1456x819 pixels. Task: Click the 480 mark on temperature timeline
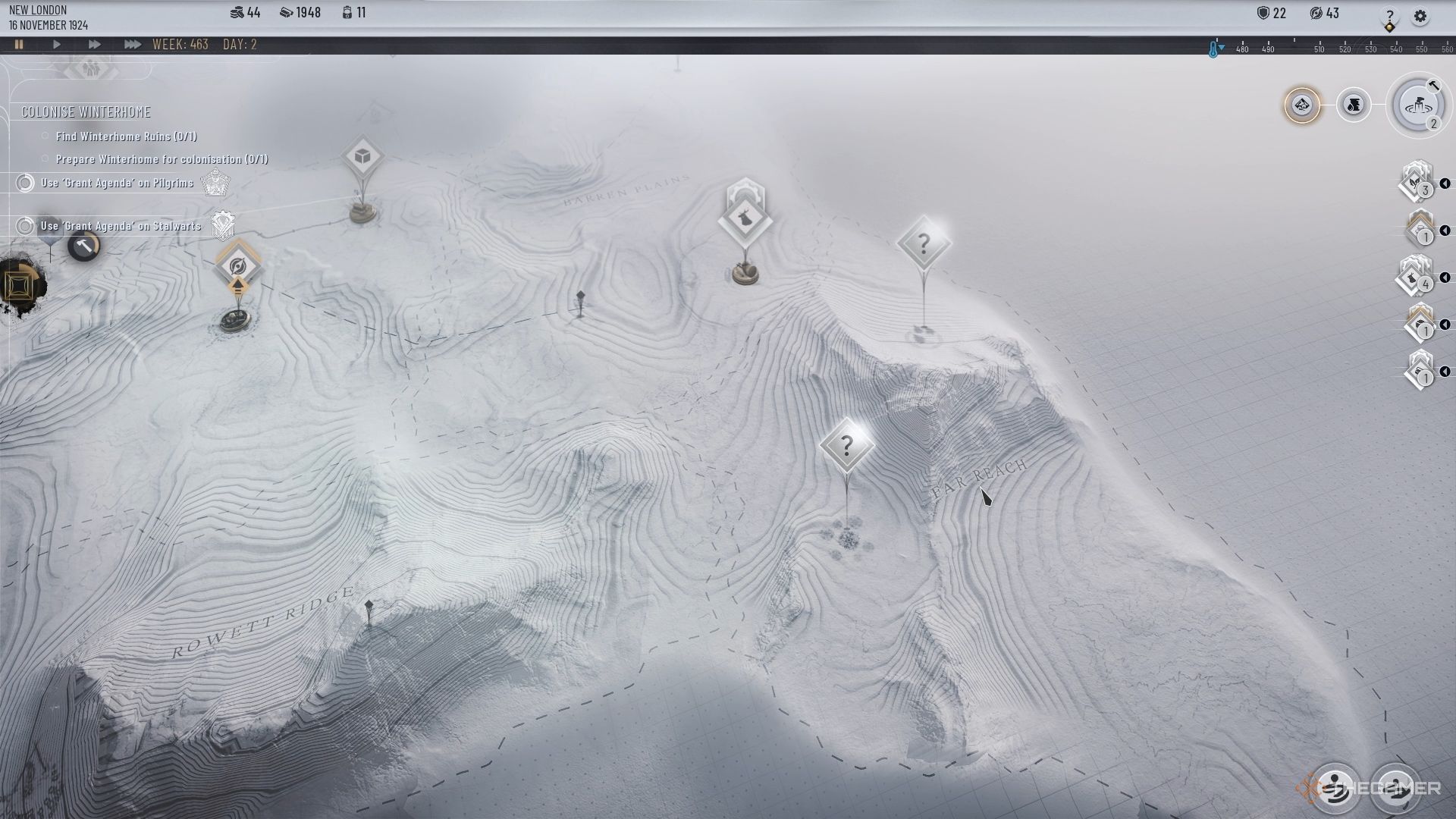coord(1242,49)
